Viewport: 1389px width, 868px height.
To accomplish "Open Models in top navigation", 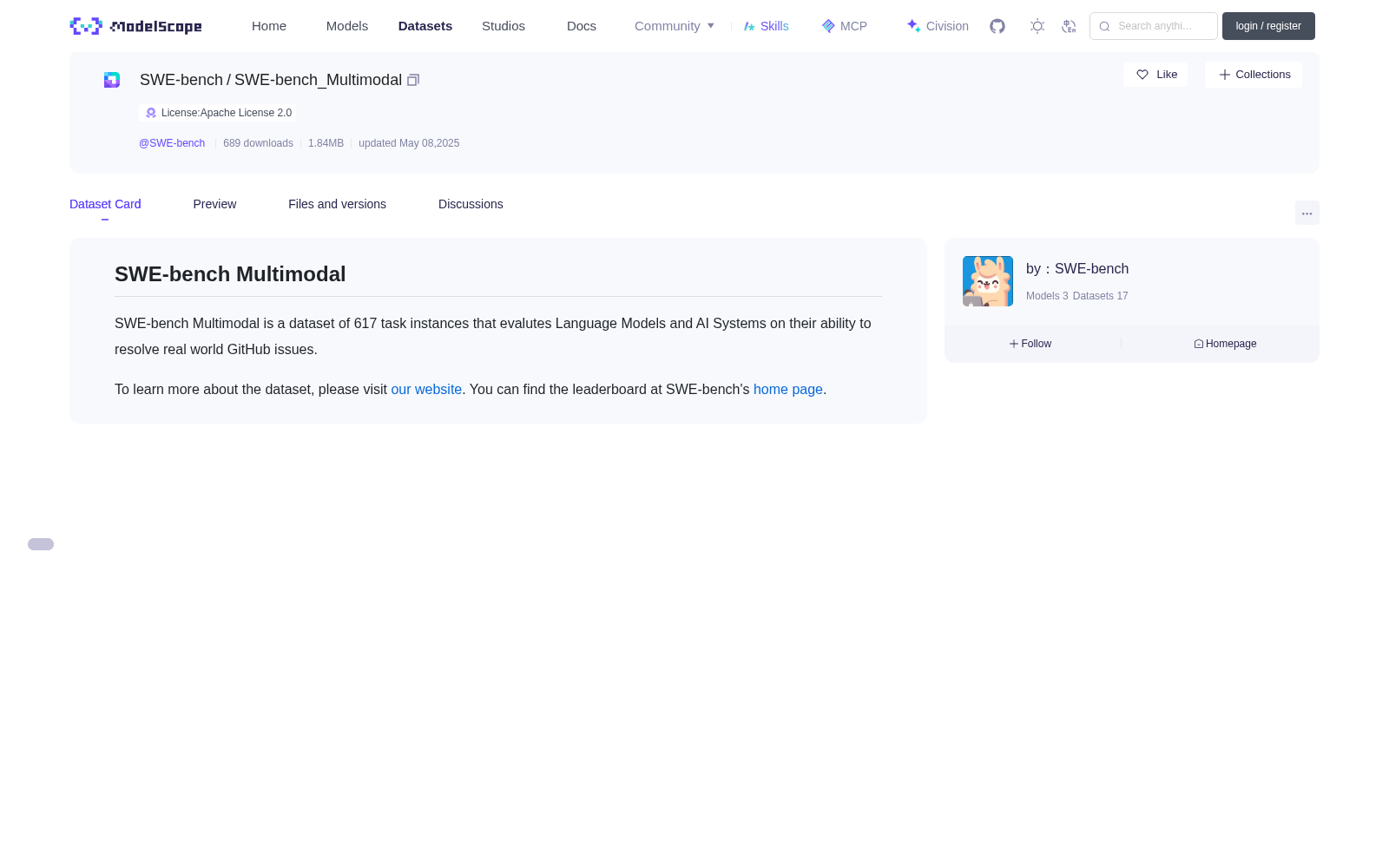I will coord(347,26).
